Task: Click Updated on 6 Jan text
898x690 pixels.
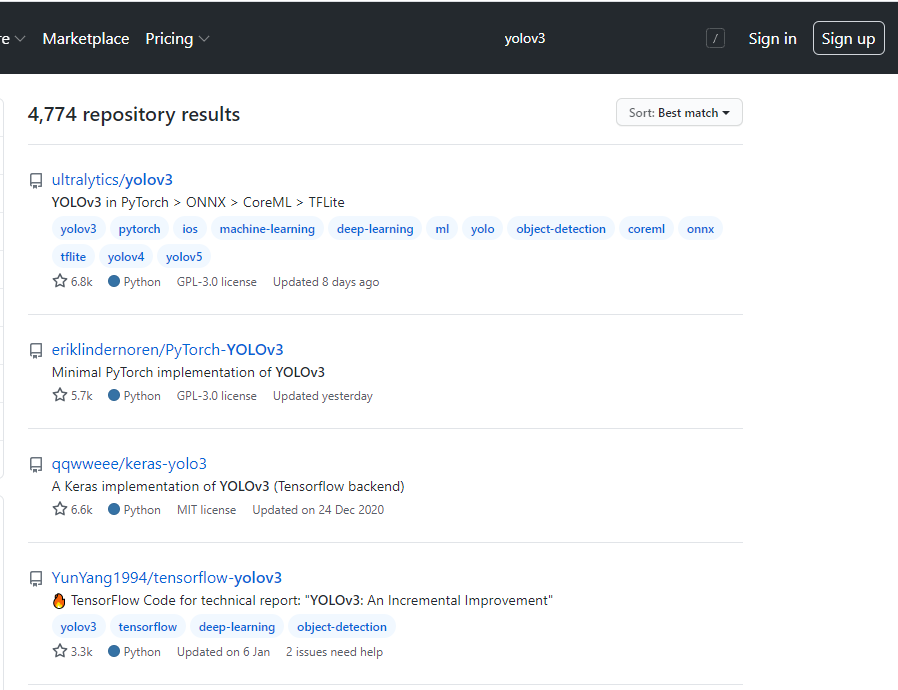Action: 223,652
